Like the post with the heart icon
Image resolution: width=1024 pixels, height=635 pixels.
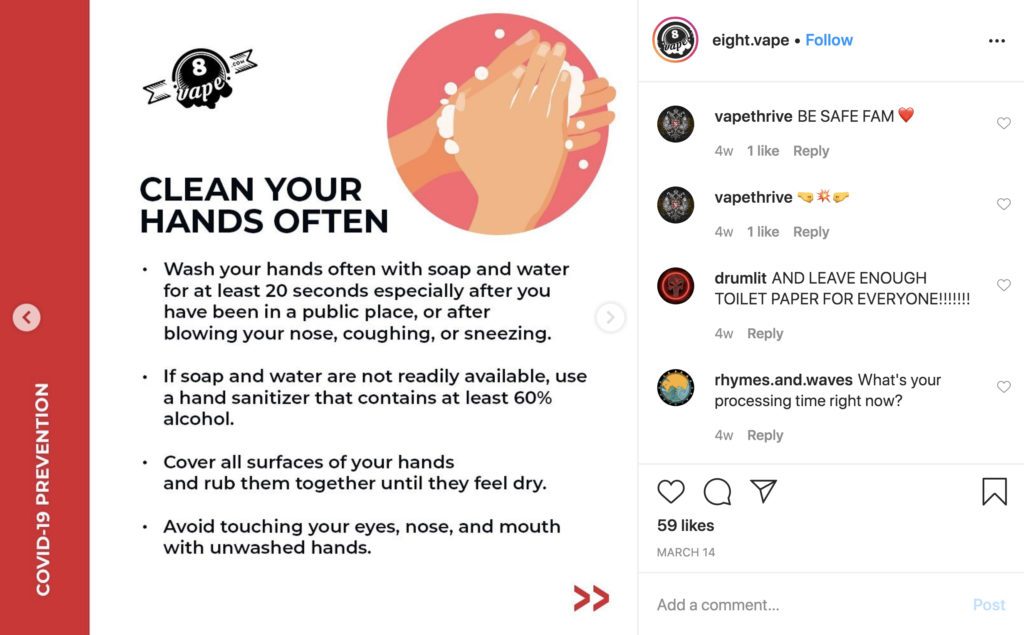pos(671,491)
